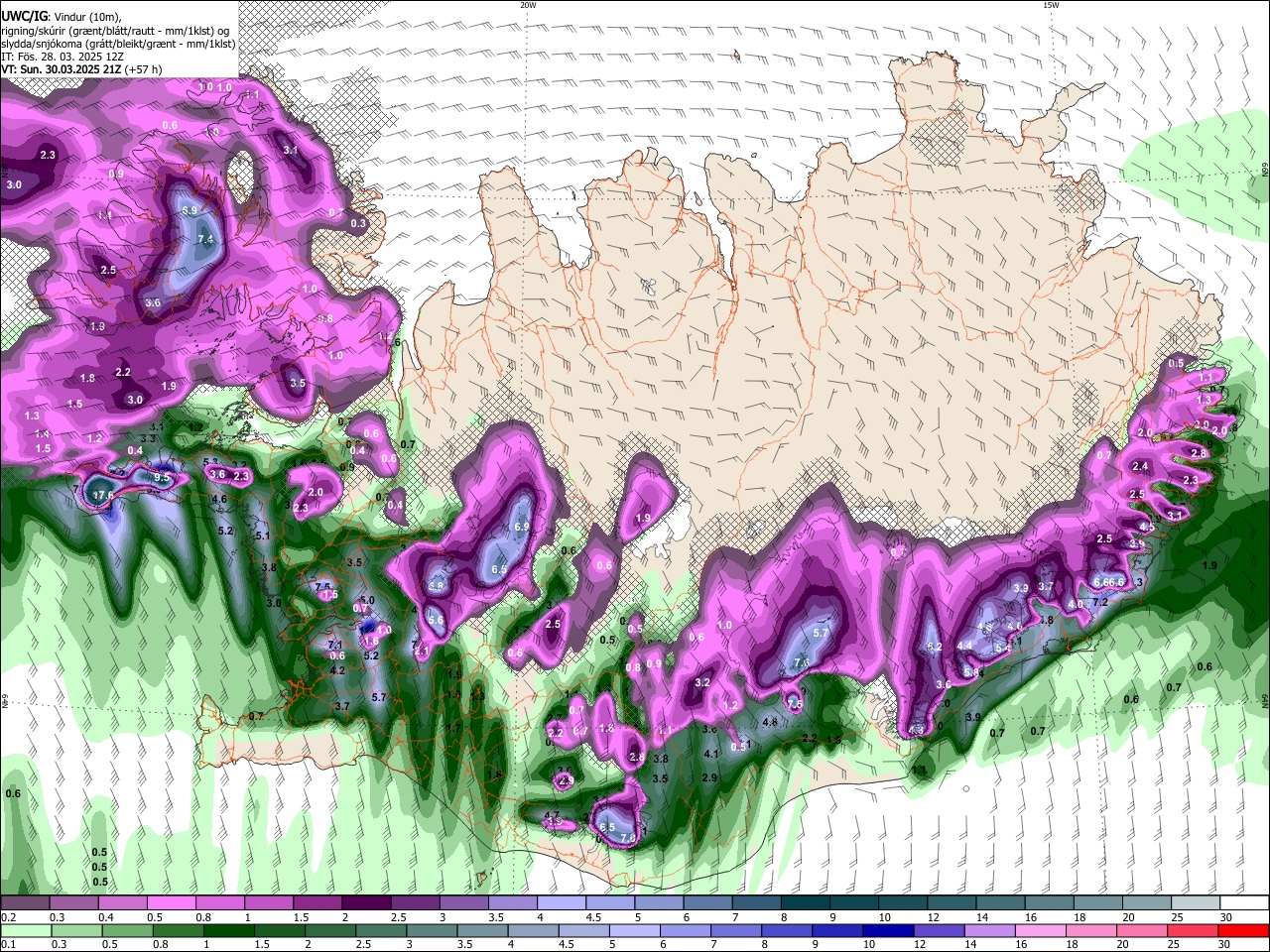Screen dimensions: 1270x952
Task: Click the crimson 25 rain legend swatch
Action: (x=1193, y=930)
